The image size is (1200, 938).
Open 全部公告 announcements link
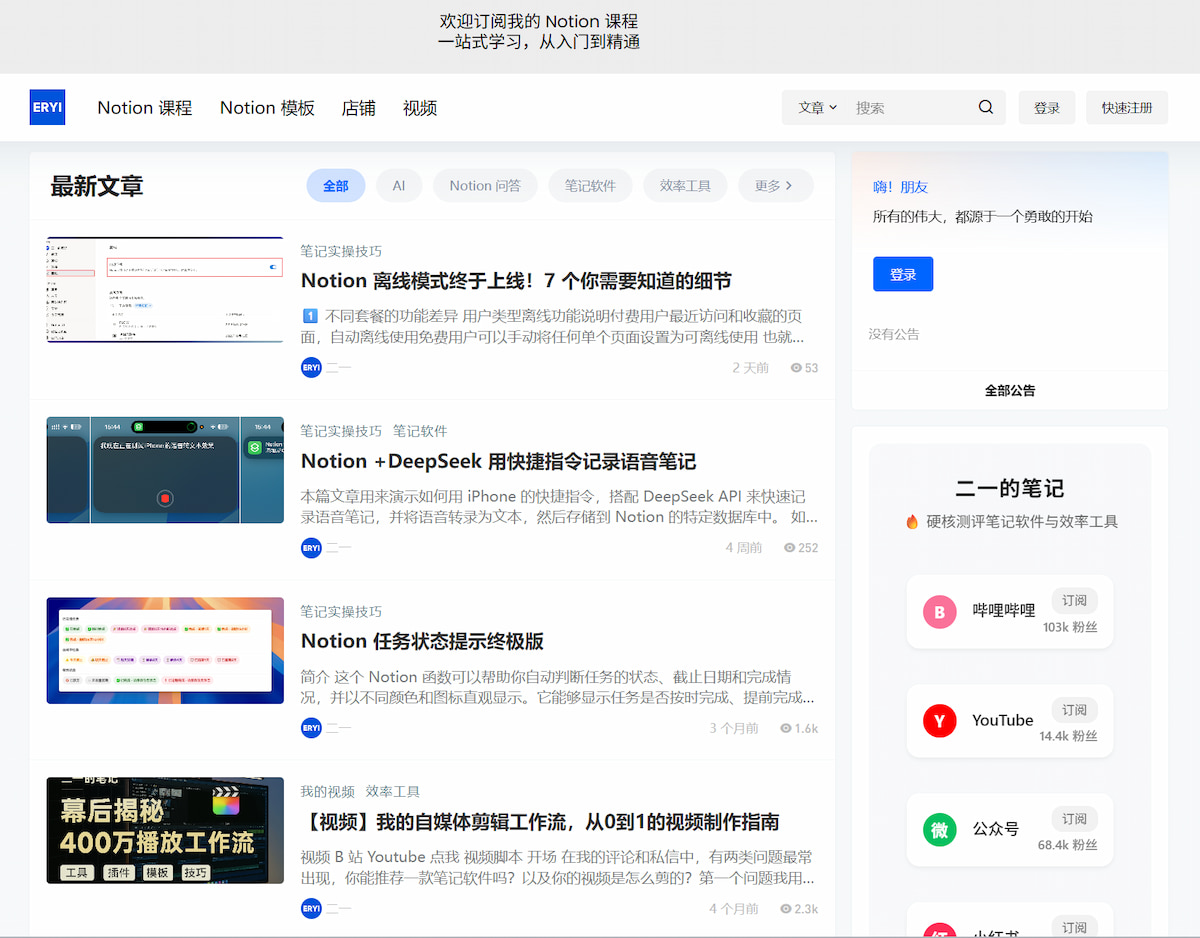(1009, 390)
